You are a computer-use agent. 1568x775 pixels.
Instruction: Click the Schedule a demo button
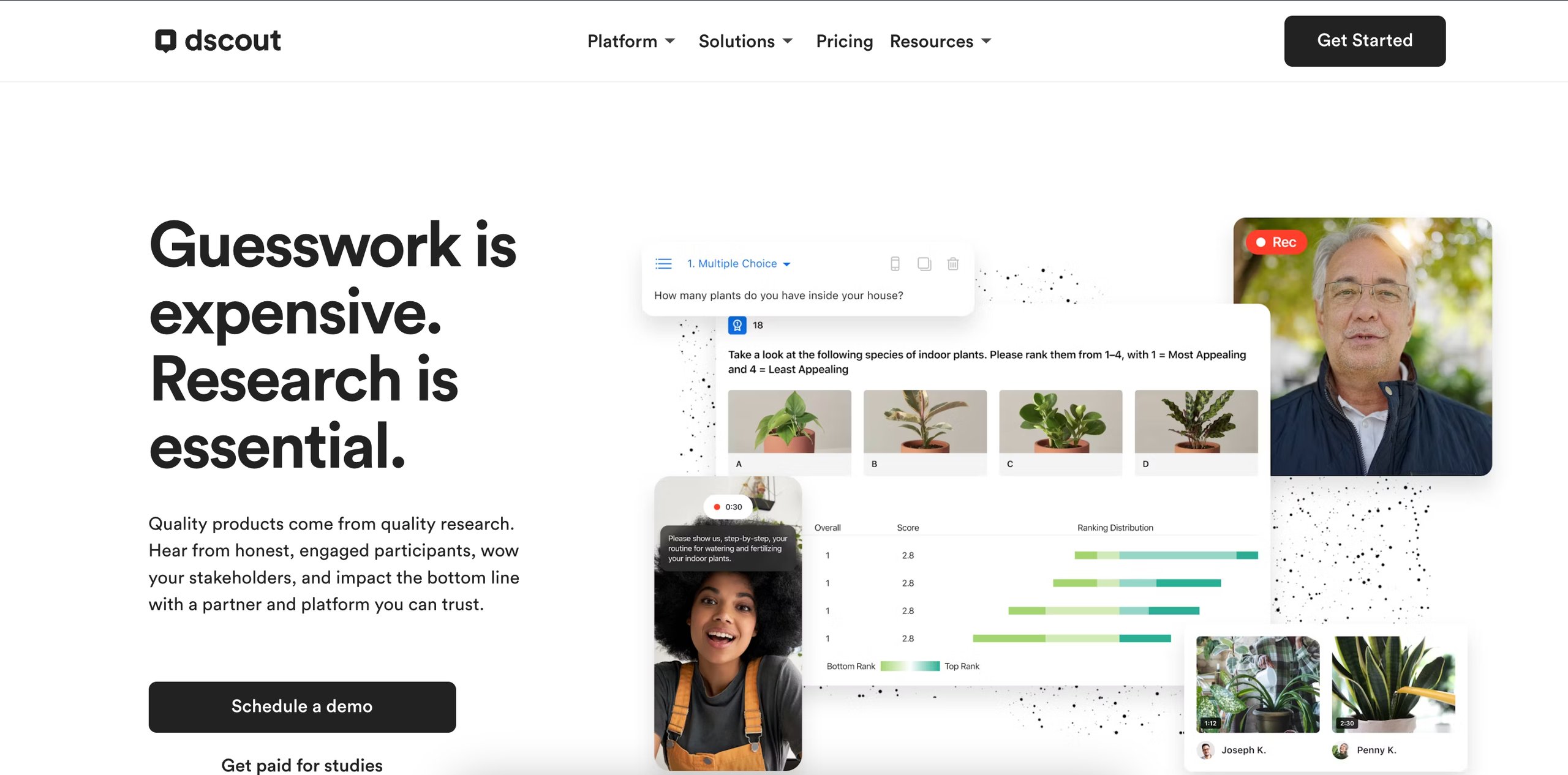[x=302, y=706]
